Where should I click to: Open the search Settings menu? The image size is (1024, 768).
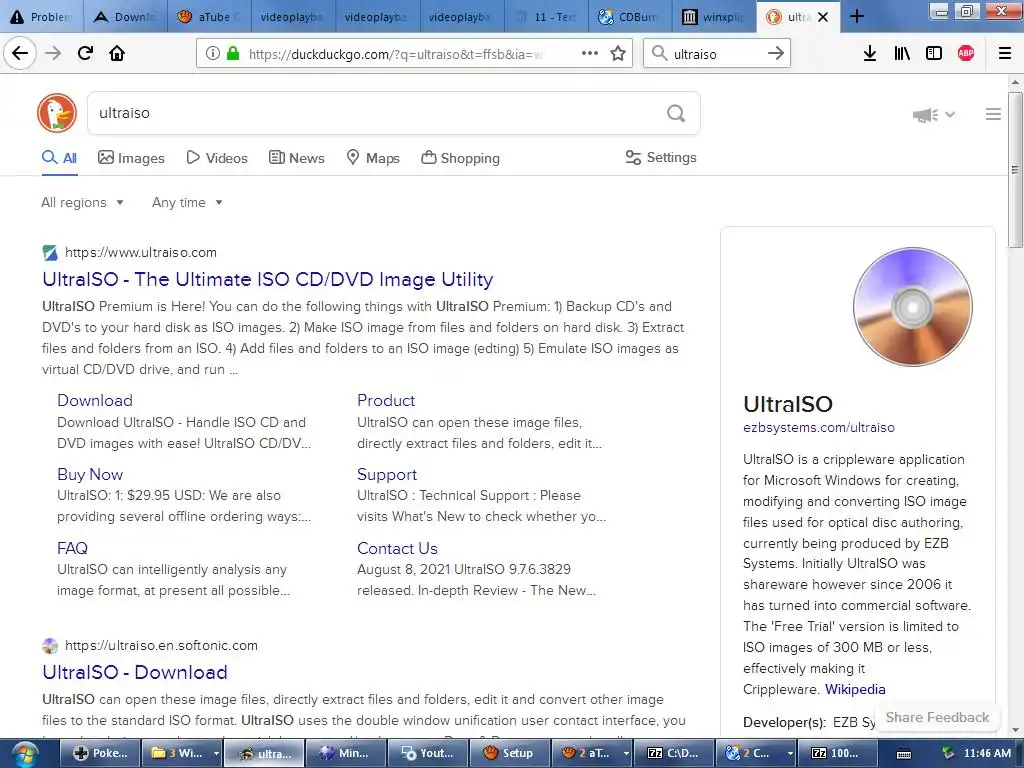coord(661,157)
